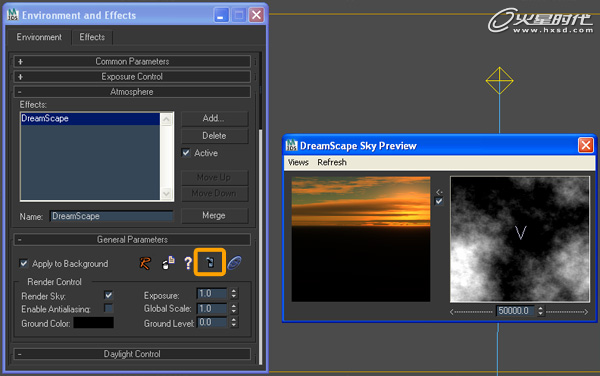Click the 3ds icon in DreamScape Sky Preview title
The height and width of the screenshot is (376, 600).
click(x=291, y=145)
